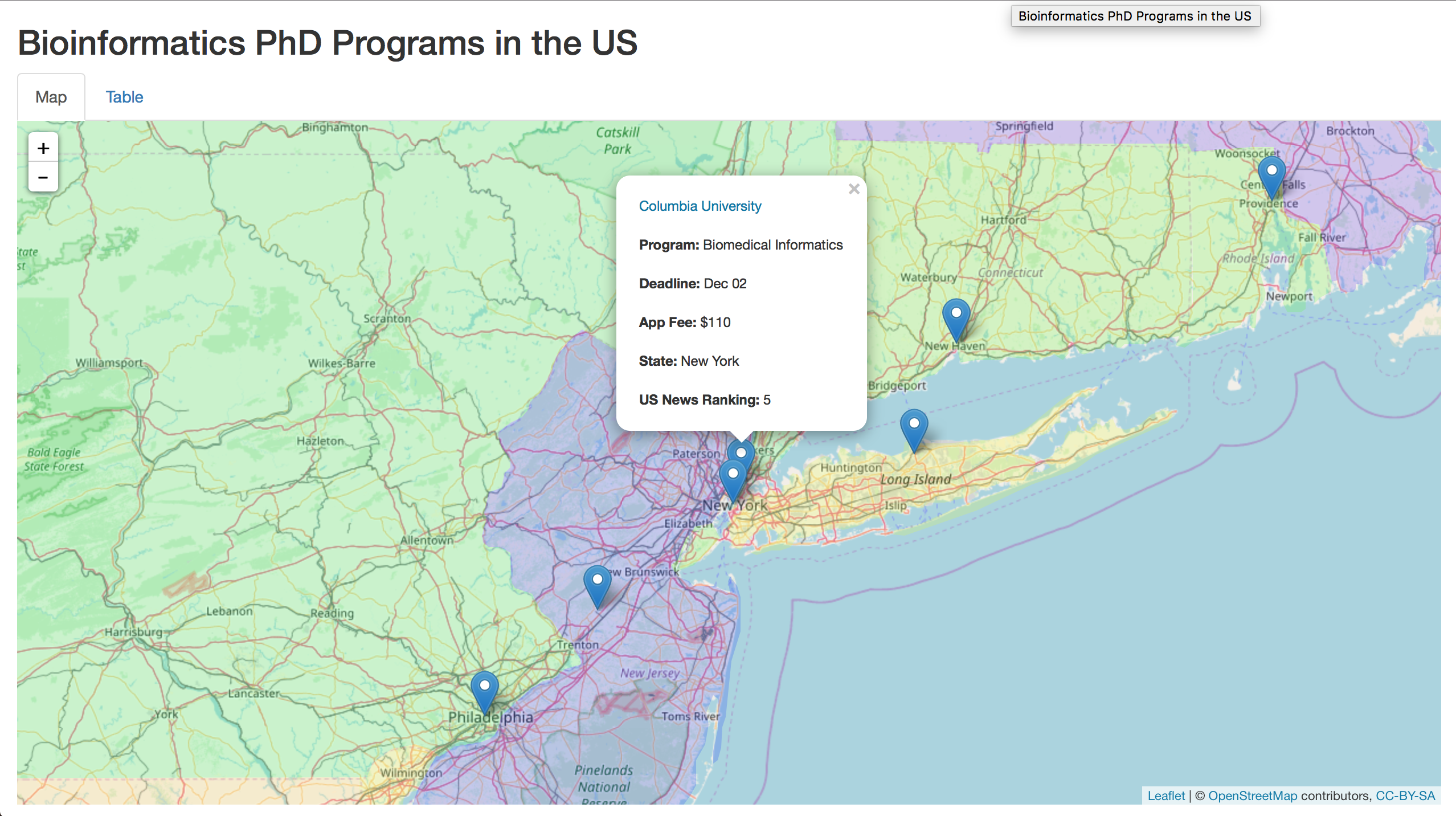
Task: Click the map marker at Philadelphia
Action: click(484, 691)
